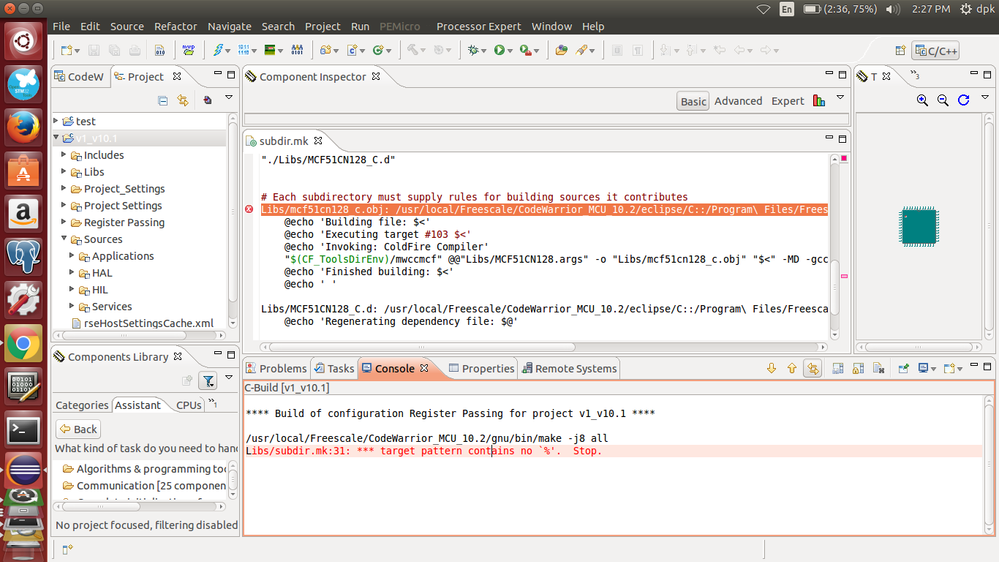Click the bar chart icon in Component Inspector

tap(819, 101)
